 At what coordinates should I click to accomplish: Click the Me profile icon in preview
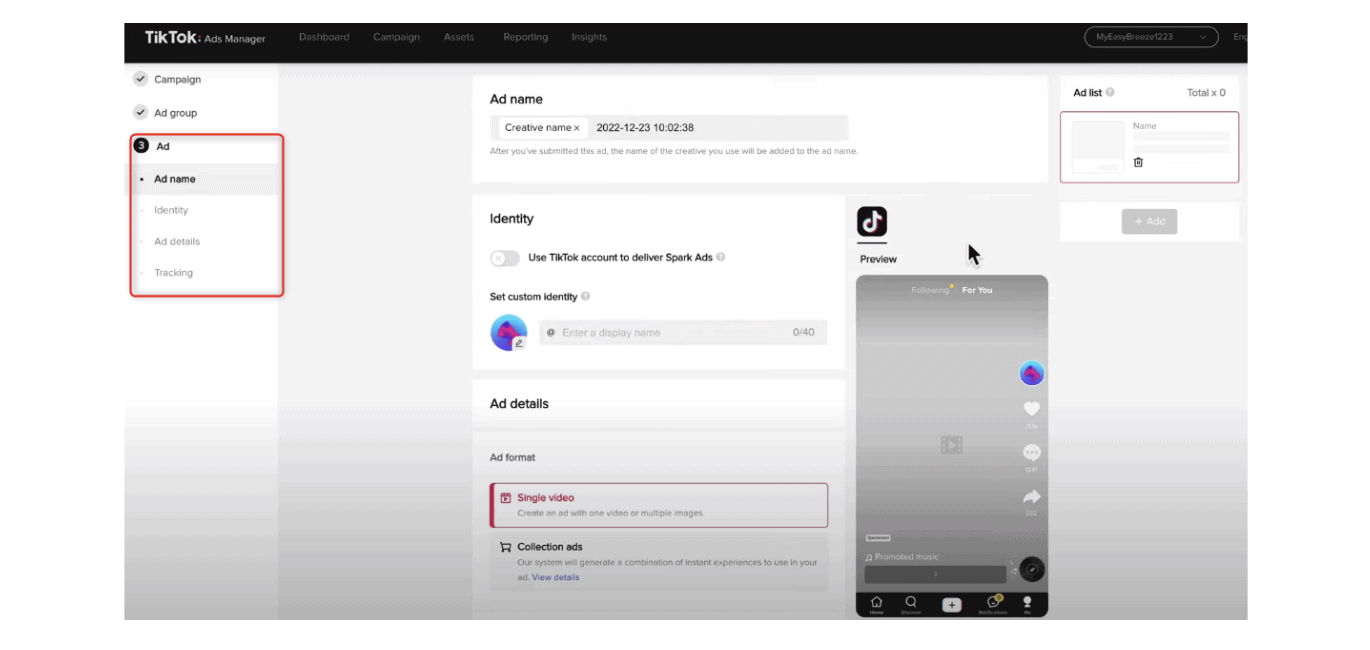click(1027, 604)
